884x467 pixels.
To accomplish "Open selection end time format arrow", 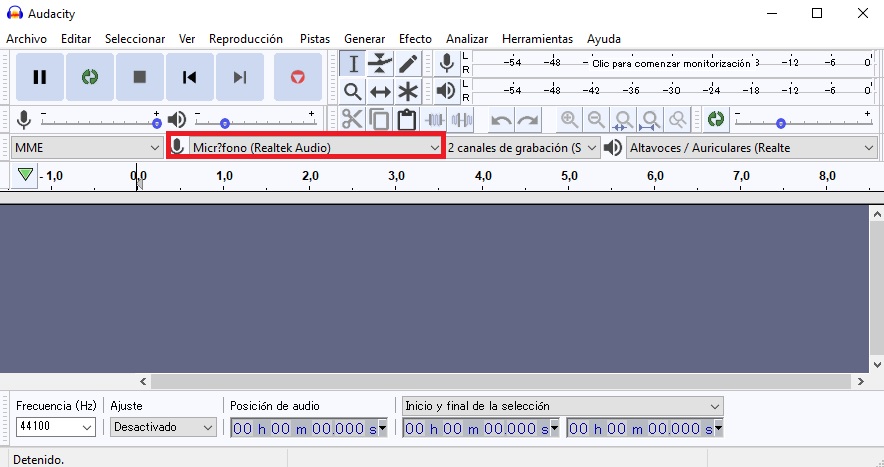I will [718, 428].
